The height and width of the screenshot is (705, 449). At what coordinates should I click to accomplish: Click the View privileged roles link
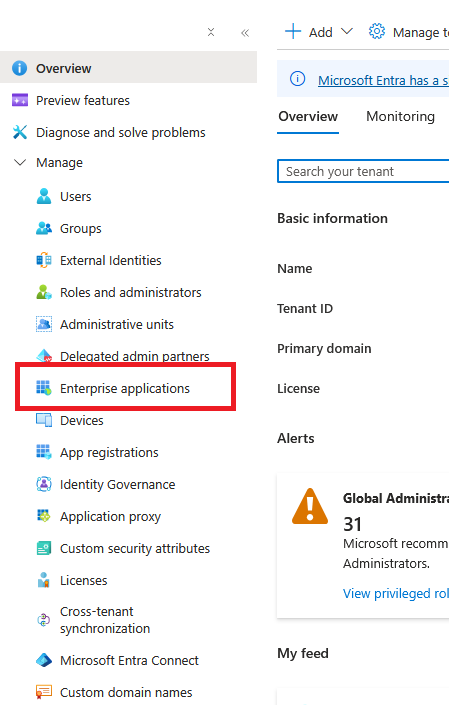click(x=396, y=593)
